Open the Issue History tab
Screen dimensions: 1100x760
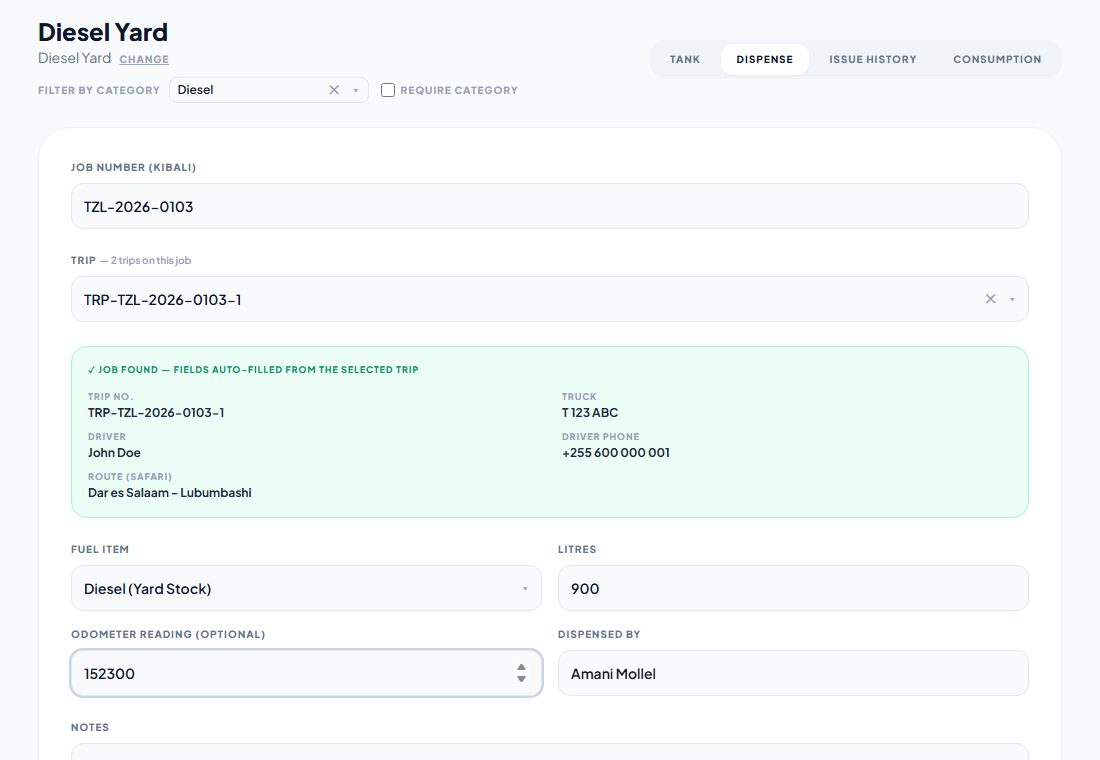click(873, 60)
